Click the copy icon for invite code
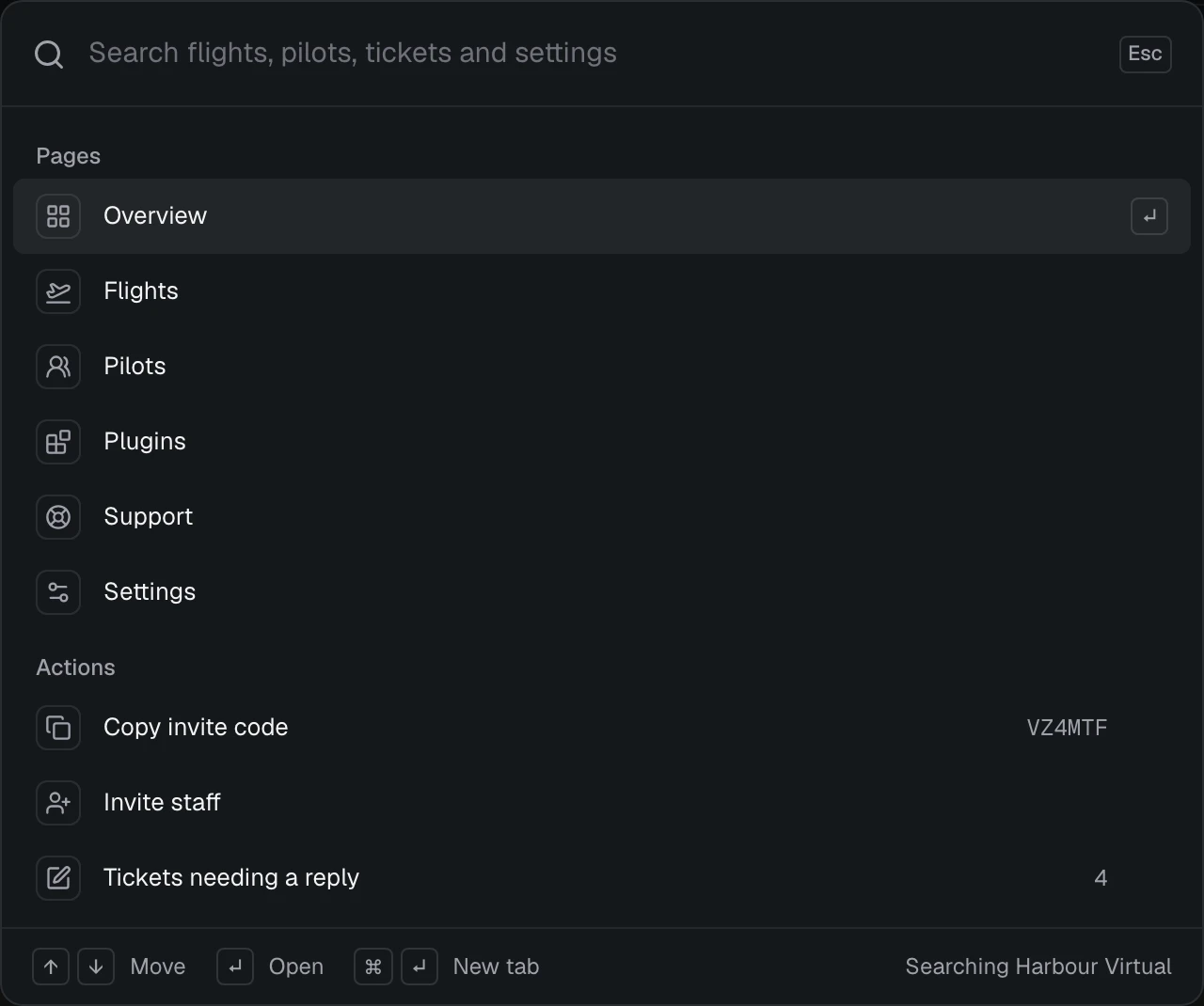1204x1006 pixels. point(58,728)
